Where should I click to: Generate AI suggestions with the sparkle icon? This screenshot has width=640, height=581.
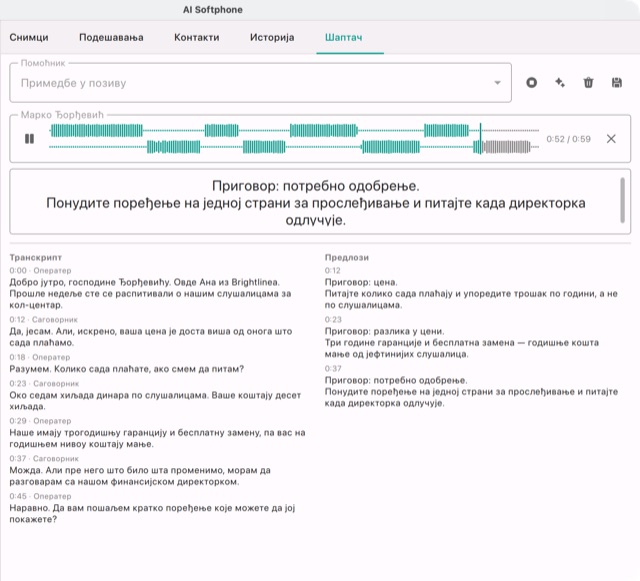pyautogui.click(x=560, y=82)
